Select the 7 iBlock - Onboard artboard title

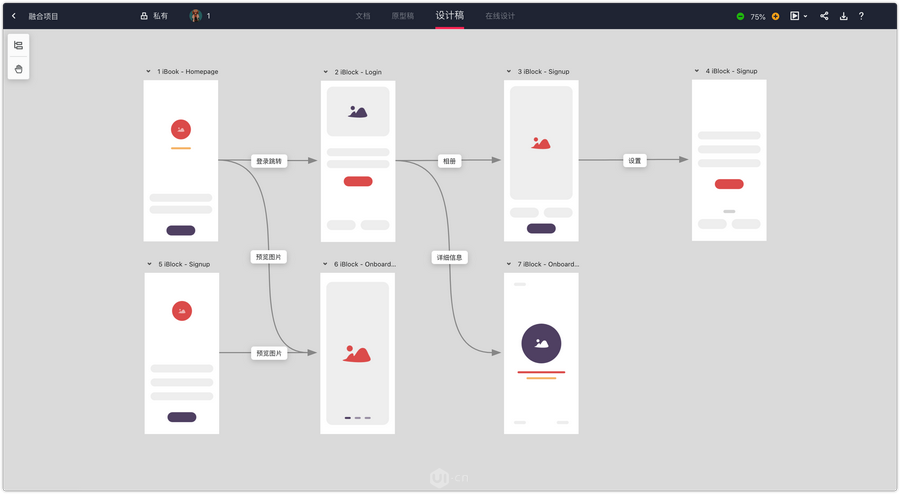tap(548, 264)
